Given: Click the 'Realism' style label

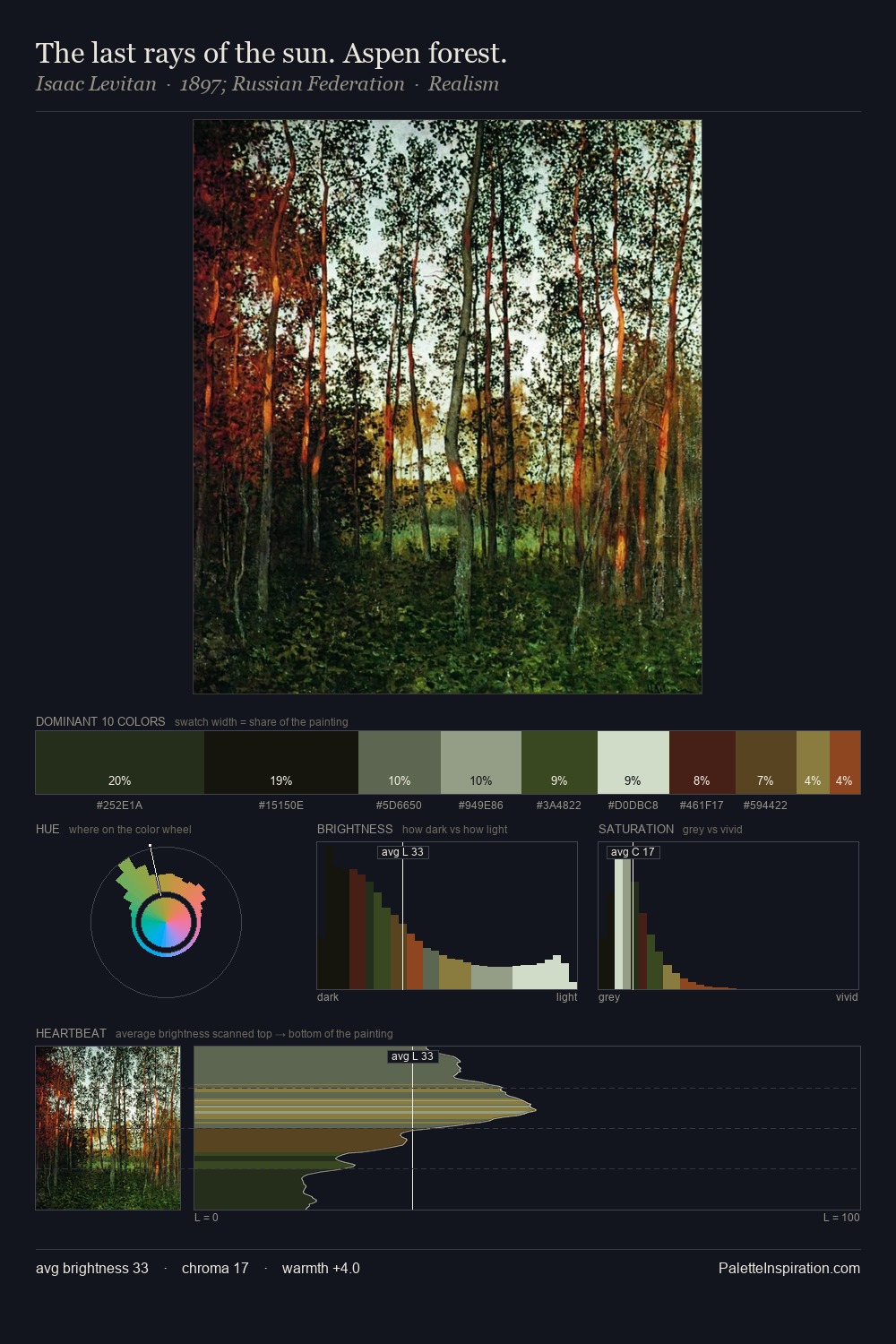Looking at the screenshot, I should tap(463, 84).
